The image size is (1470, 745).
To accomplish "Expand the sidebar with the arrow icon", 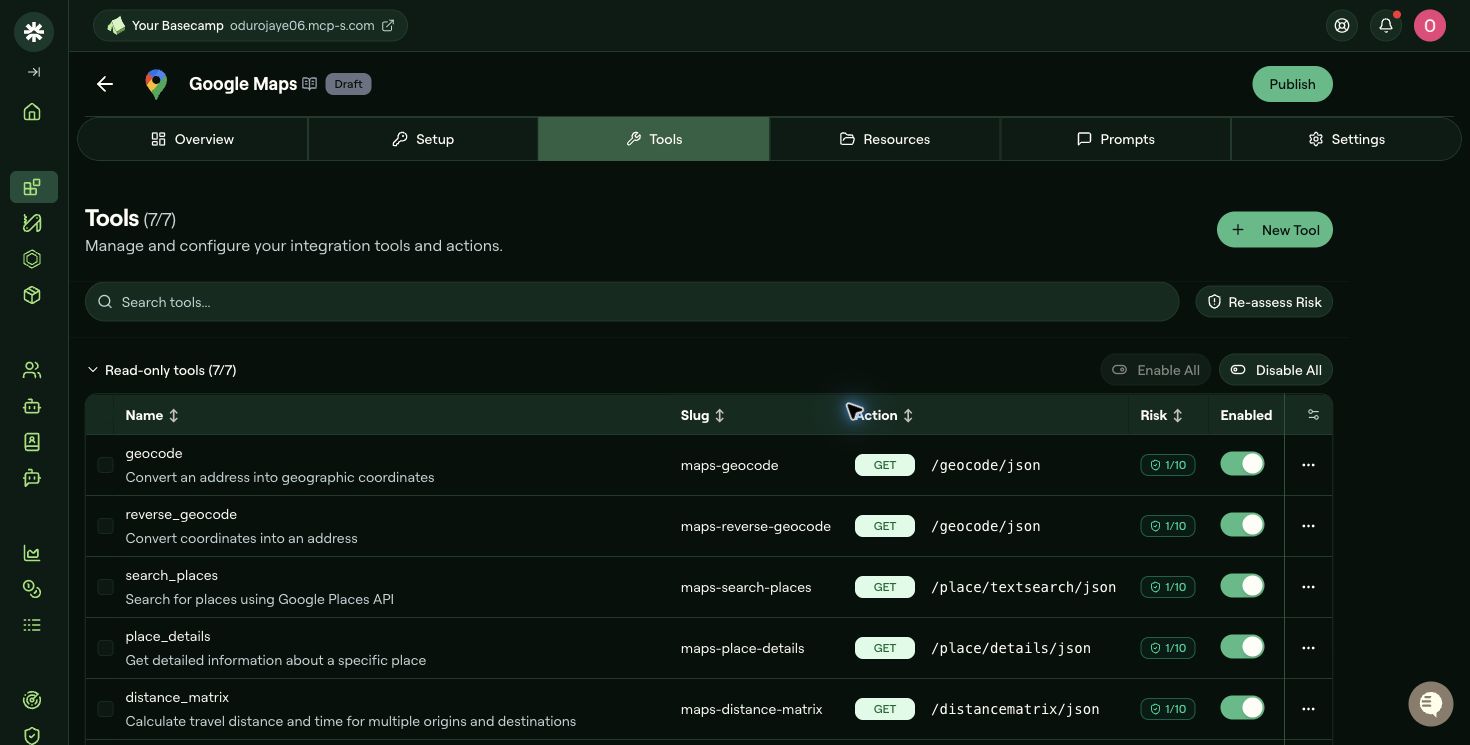I will (x=34, y=72).
